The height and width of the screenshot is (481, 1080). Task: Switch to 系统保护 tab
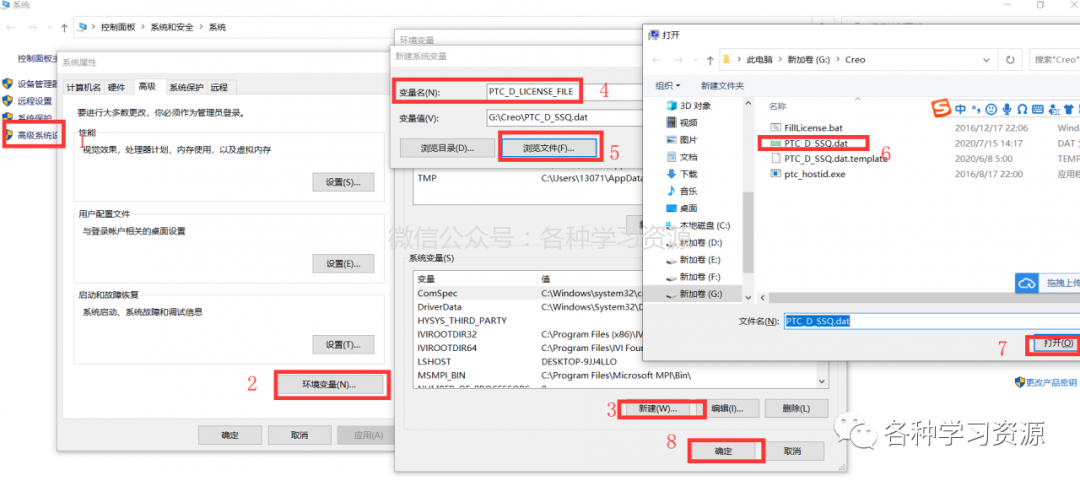(x=187, y=88)
